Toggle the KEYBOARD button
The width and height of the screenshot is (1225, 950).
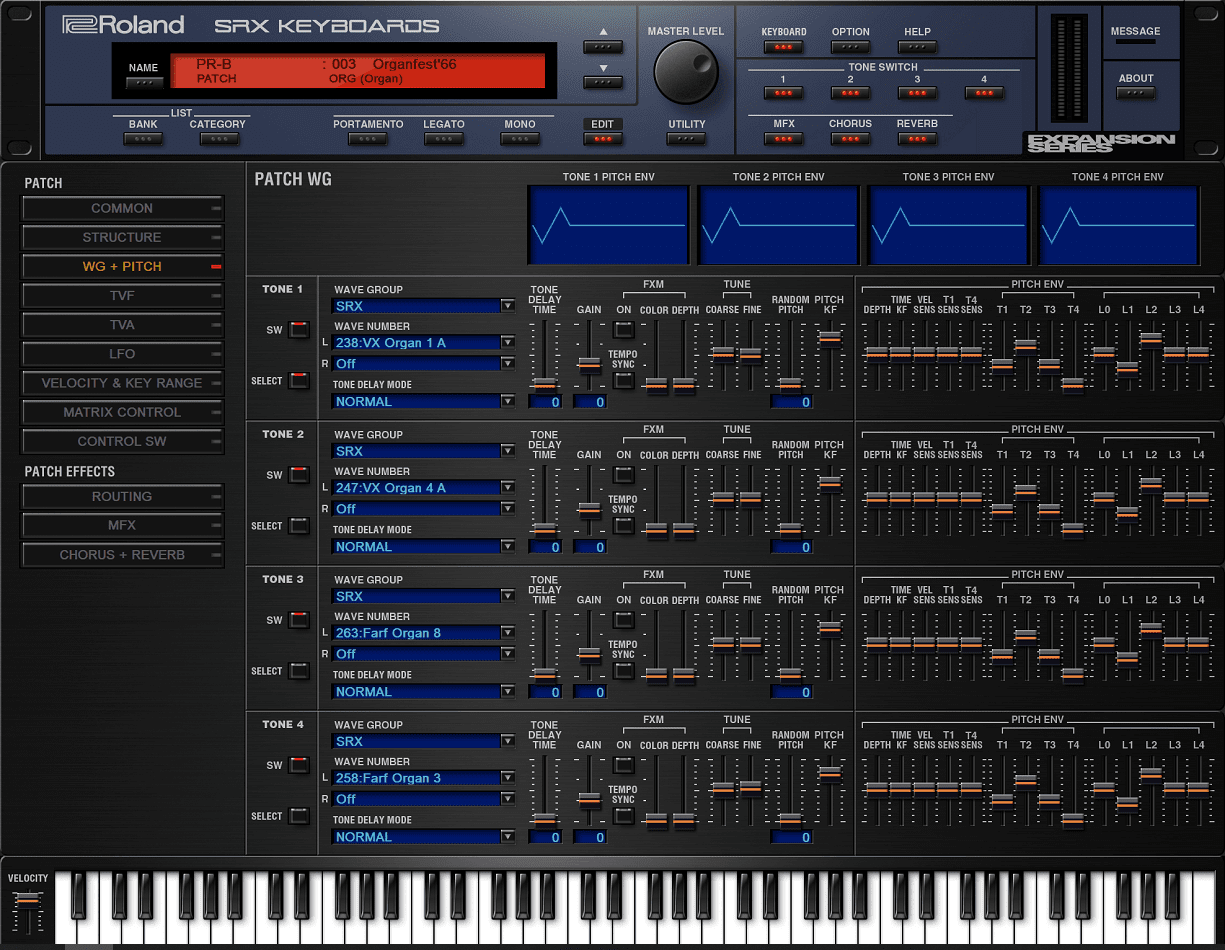(784, 47)
